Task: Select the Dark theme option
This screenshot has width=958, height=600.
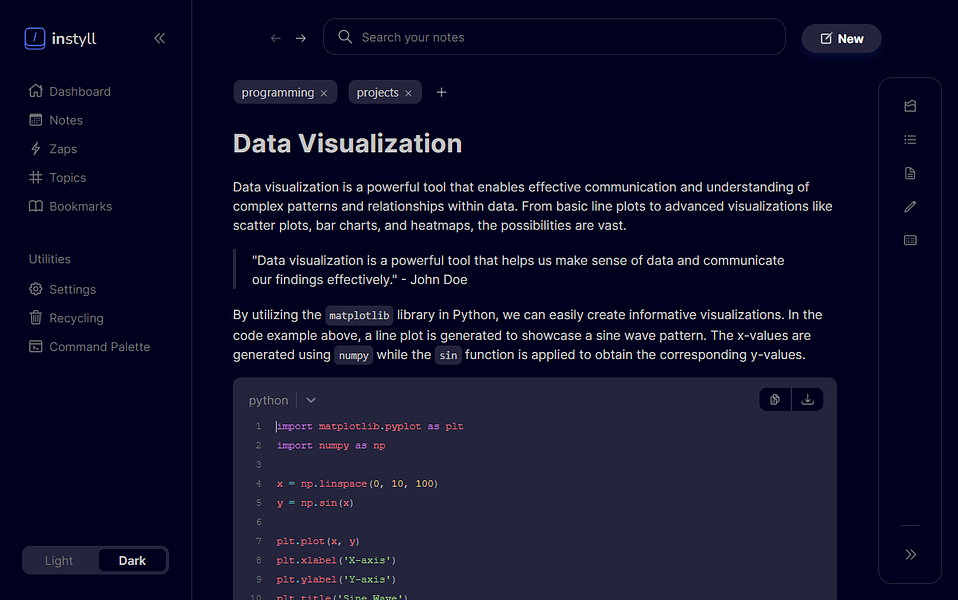Action: coord(132,560)
